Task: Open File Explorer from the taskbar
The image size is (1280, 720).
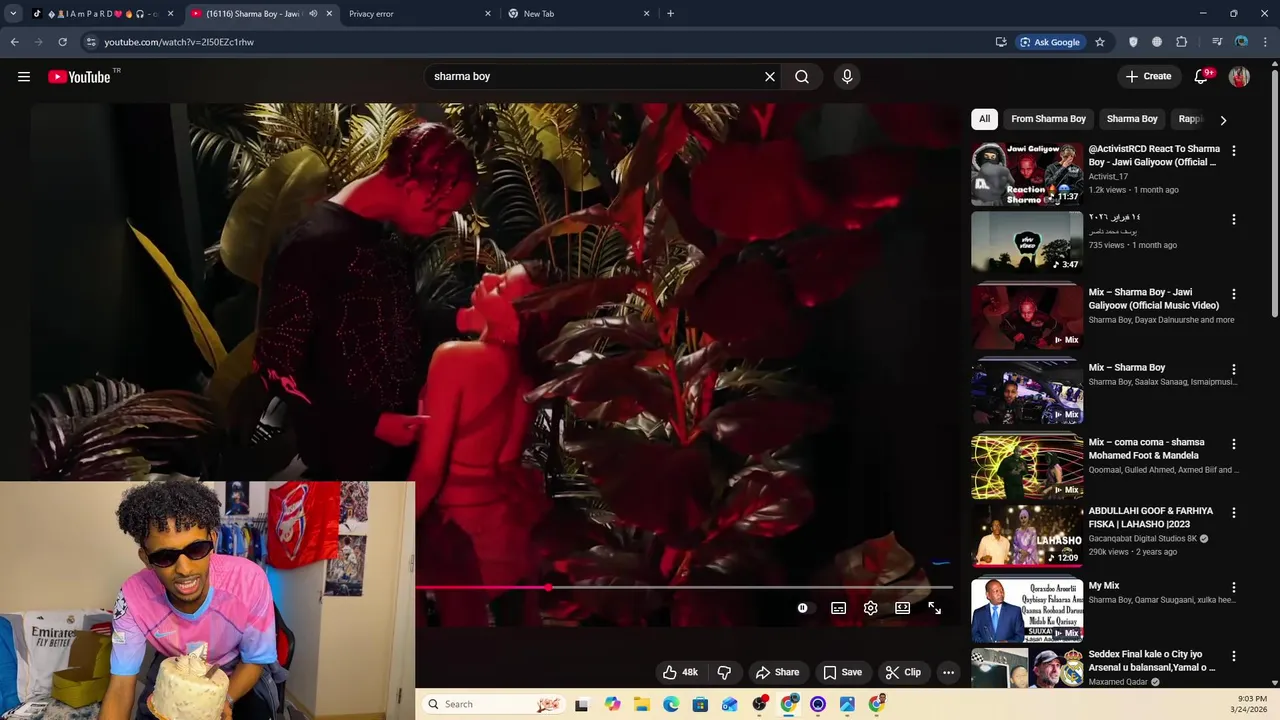Action: (642, 704)
